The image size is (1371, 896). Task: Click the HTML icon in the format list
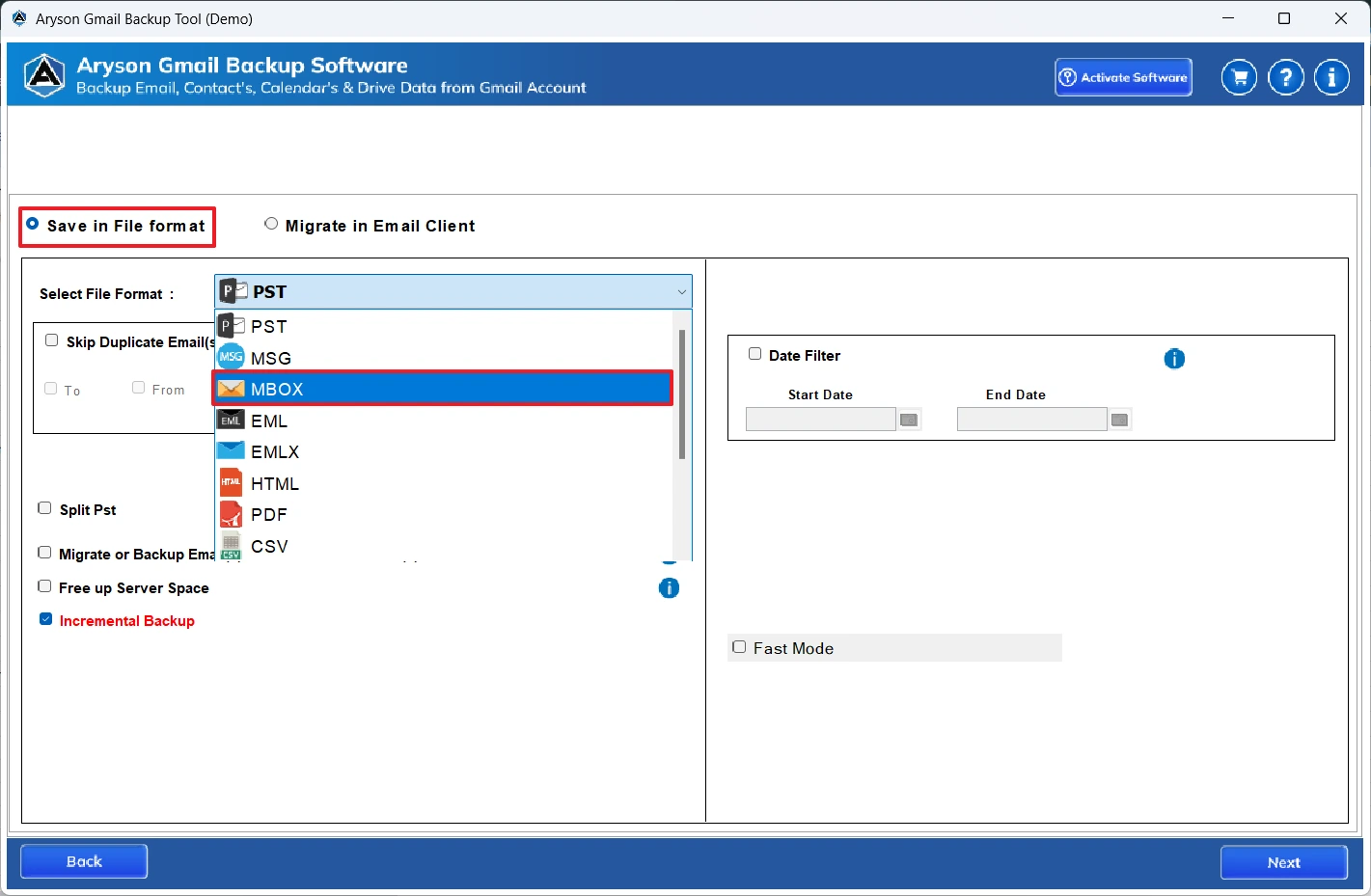[231, 482]
